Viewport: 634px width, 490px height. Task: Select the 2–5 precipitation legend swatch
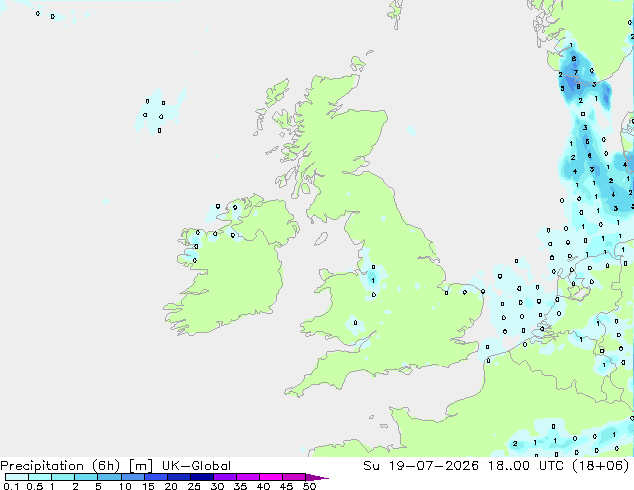(x=86, y=477)
